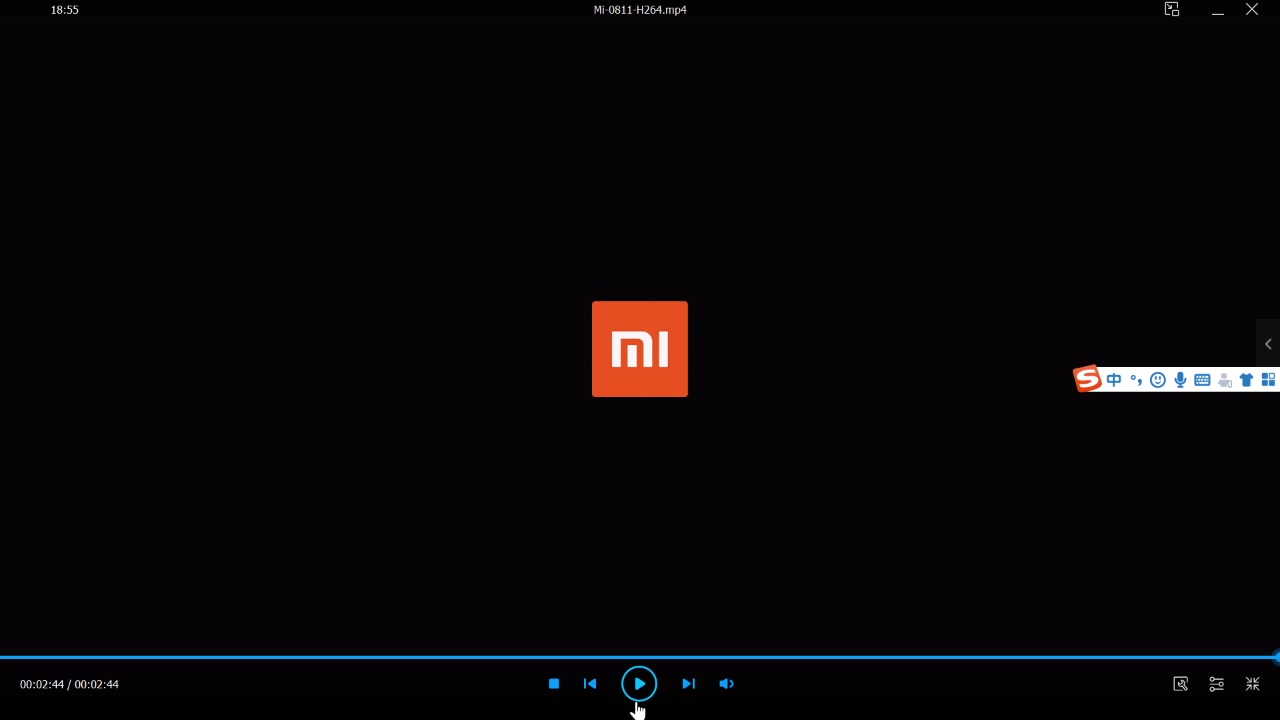Exit fullscreen with the inward arrows icon

pyautogui.click(x=1252, y=684)
